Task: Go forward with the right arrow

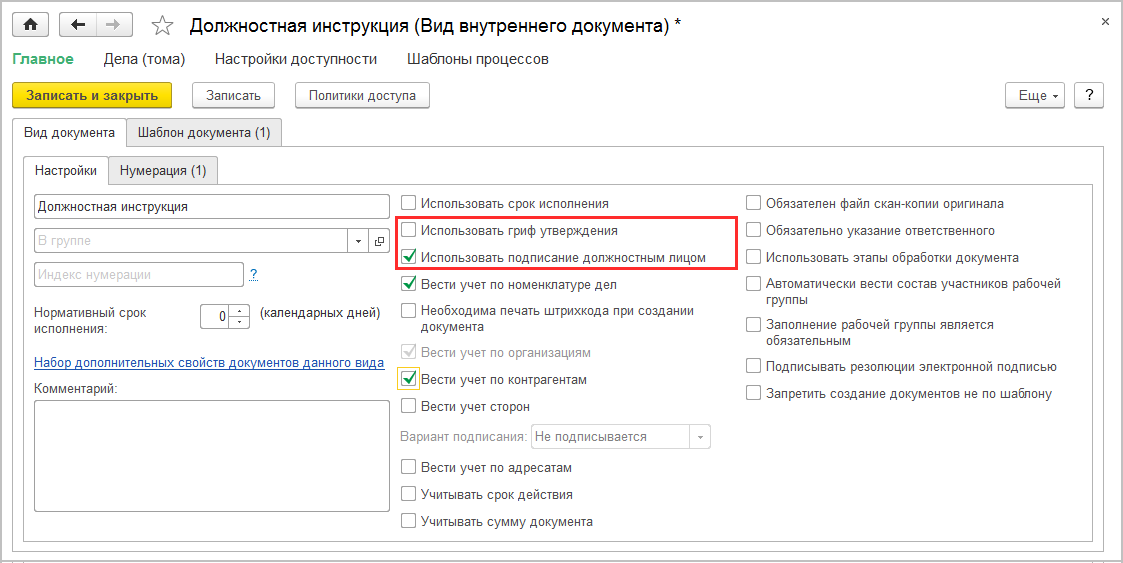Action: [x=113, y=25]
